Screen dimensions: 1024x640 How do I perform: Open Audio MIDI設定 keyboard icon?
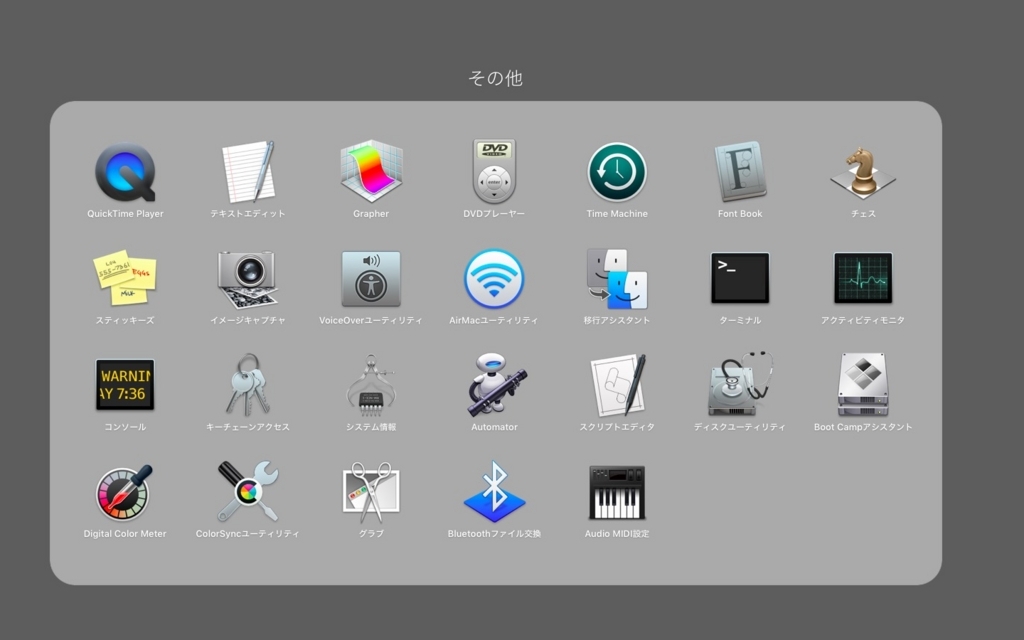(617, 492)
